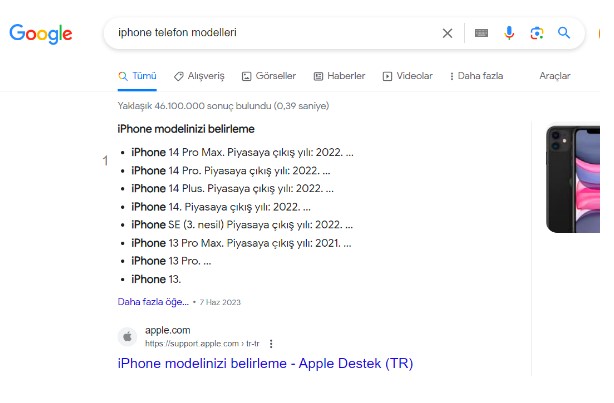Viewport: 614px width, 403px height.
Task: Click the Daha fazla öğe link
Action: pos(152,301)
